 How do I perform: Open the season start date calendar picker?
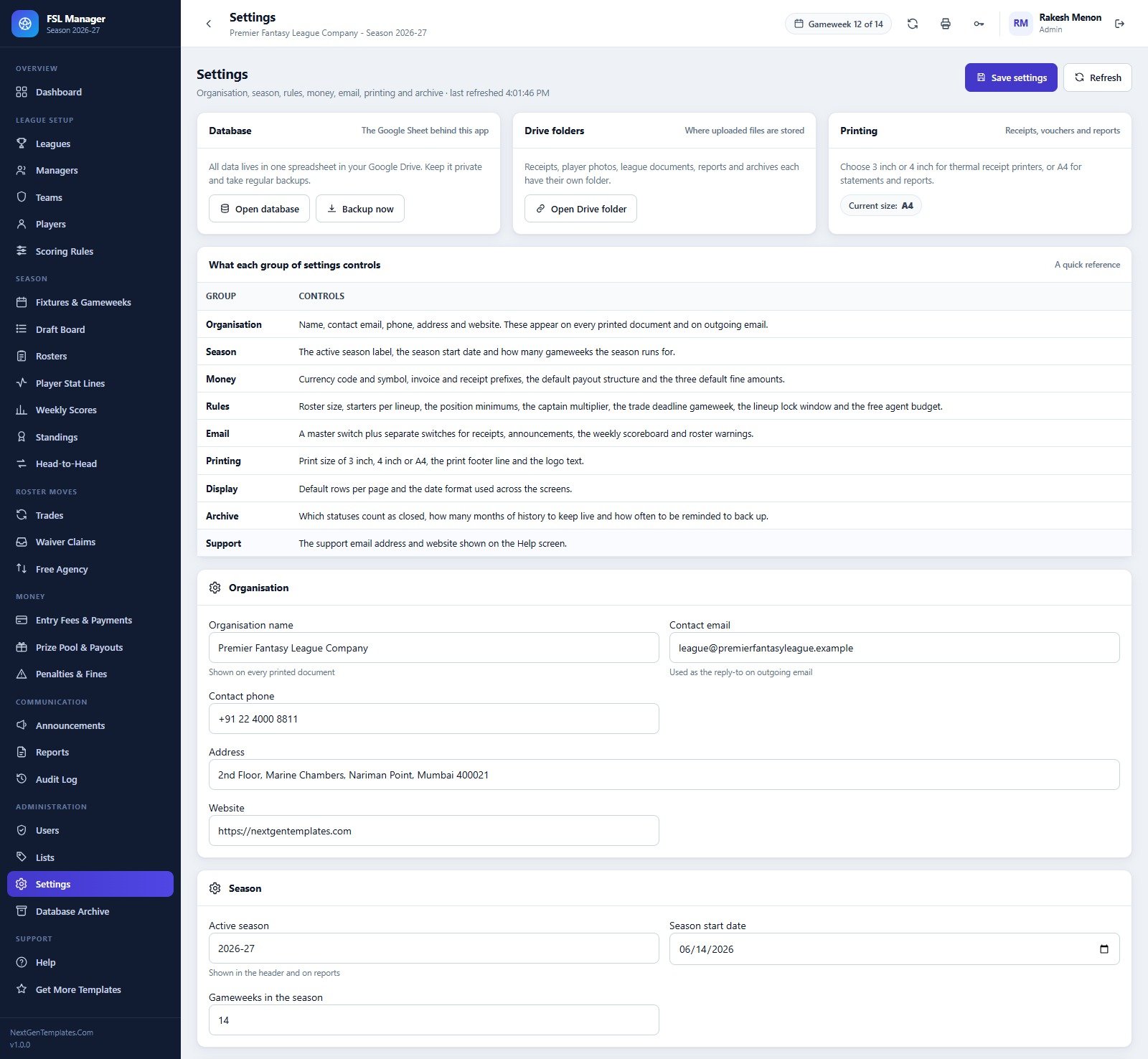[1104, 949]
